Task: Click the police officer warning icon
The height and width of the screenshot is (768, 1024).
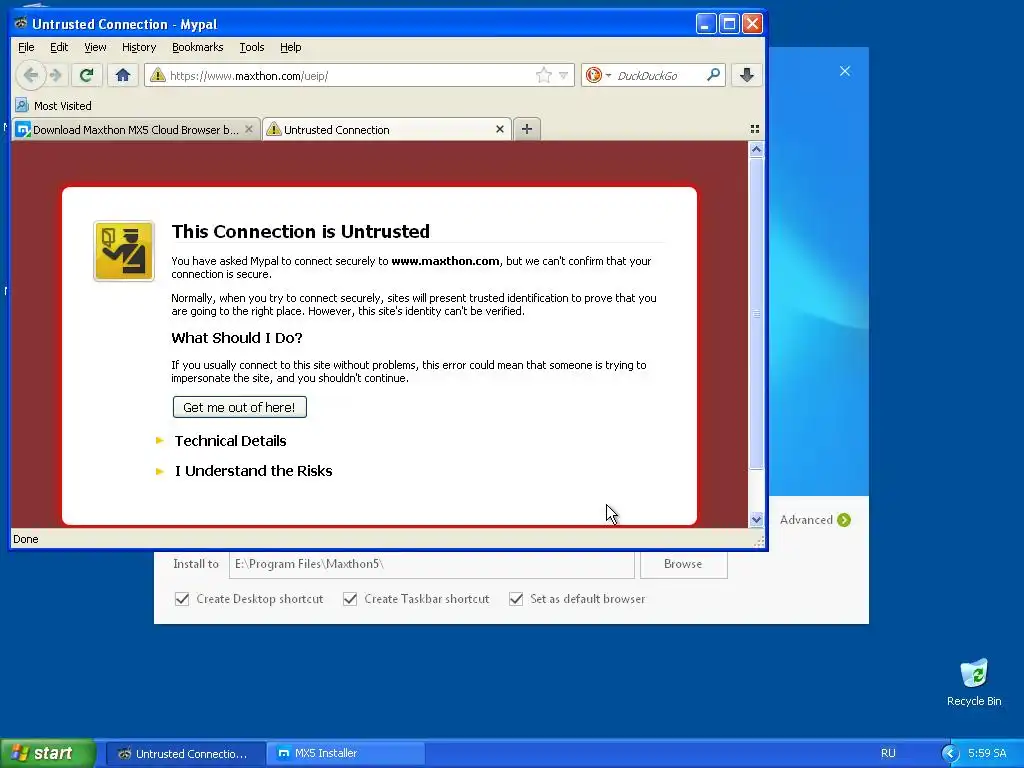Action: tap(124, 251)
